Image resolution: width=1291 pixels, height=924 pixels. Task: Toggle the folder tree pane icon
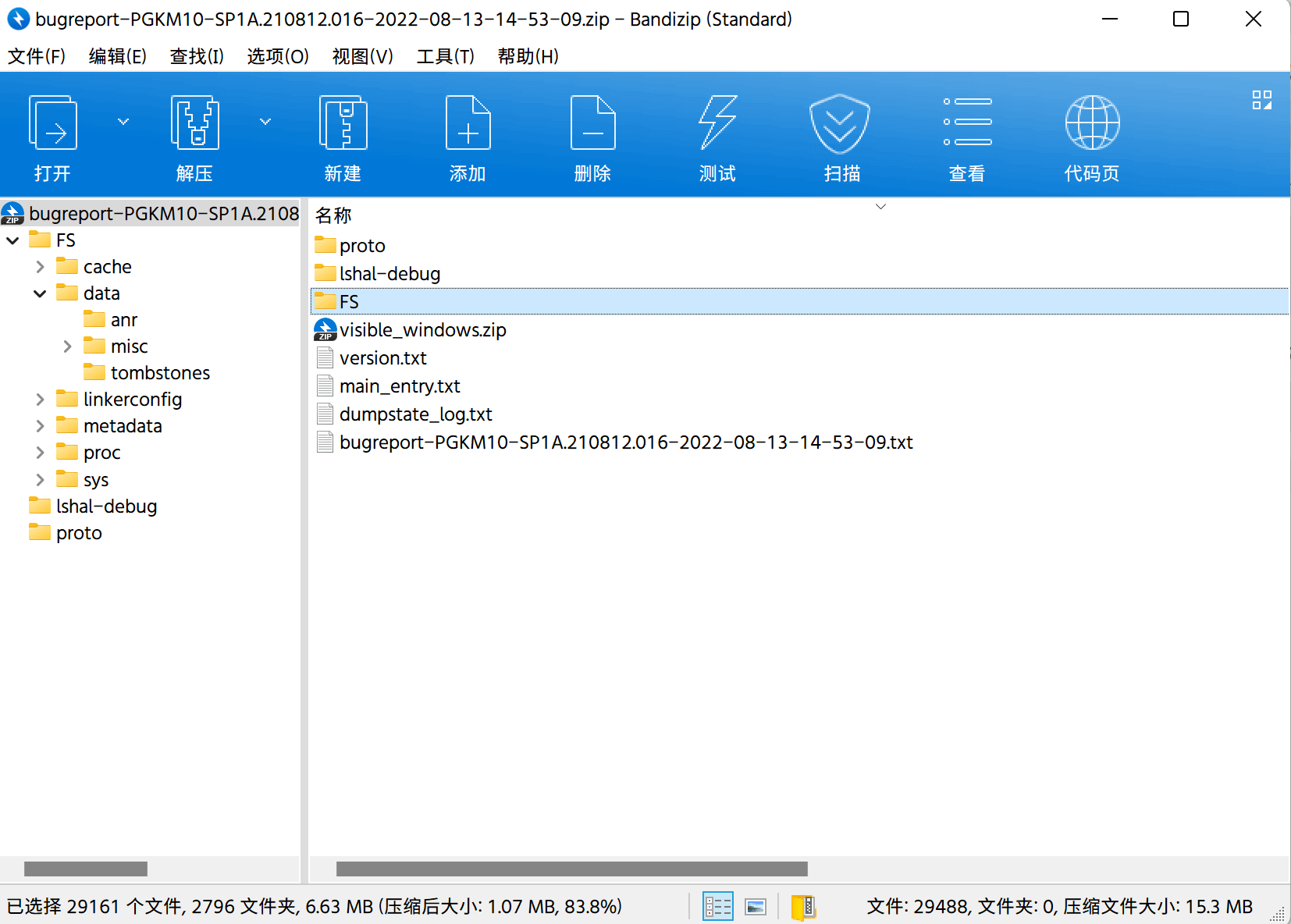pyautogui.click(x=802, y=906)
